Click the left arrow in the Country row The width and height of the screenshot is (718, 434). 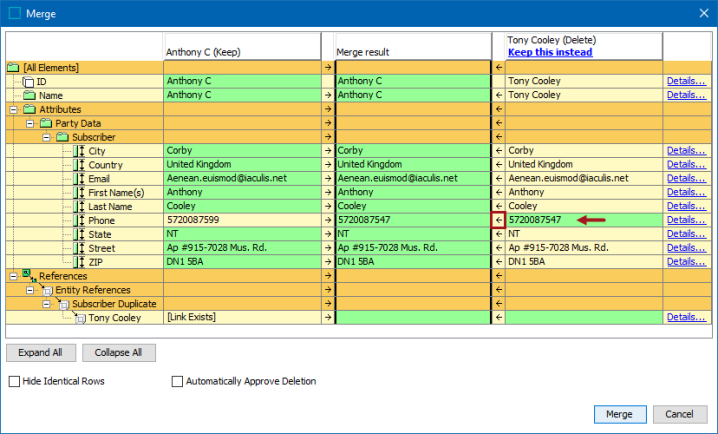point(499,164)
